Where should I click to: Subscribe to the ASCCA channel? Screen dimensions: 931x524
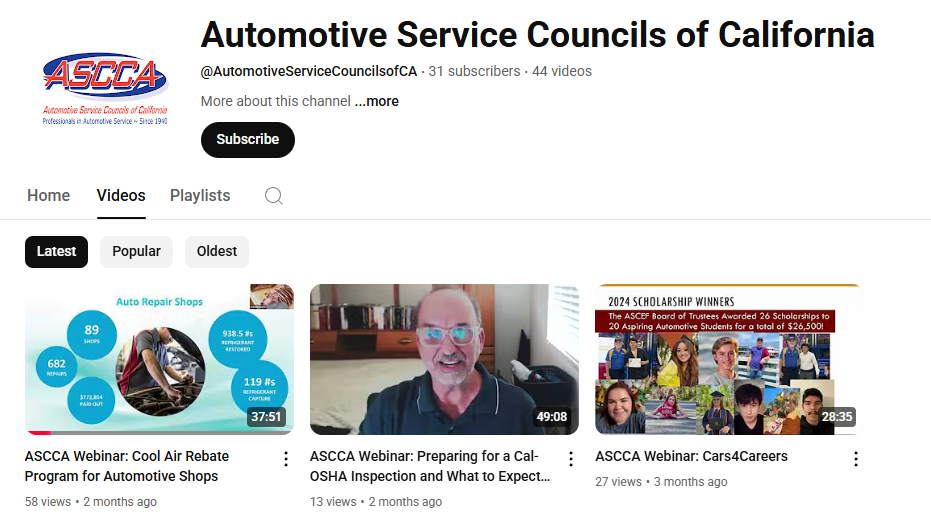pos(248,139)
